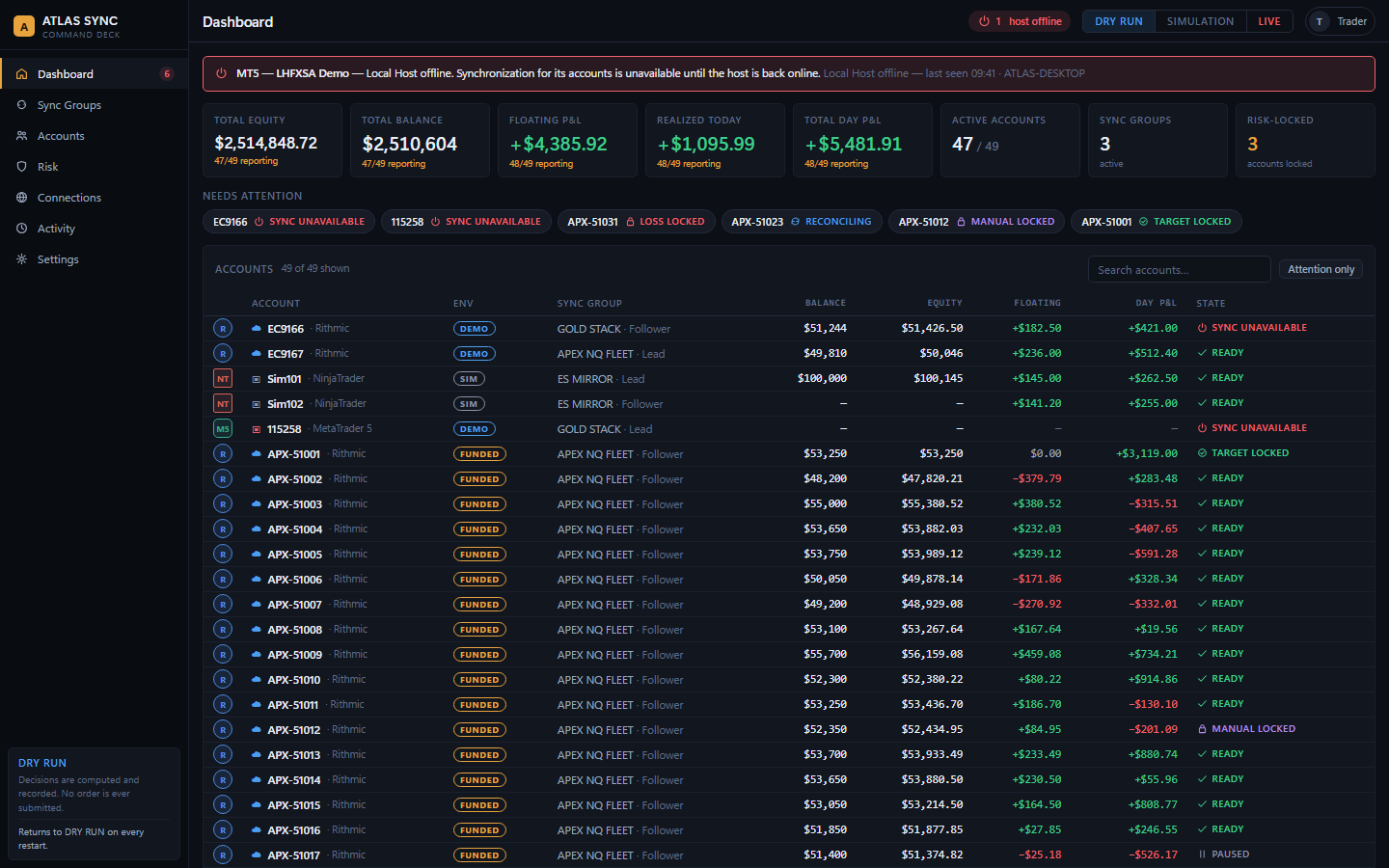The width and height of the screenshot is (1389, 868).
Task: Click the Accounts people icon in sidebar
Action: click(21, 136)
